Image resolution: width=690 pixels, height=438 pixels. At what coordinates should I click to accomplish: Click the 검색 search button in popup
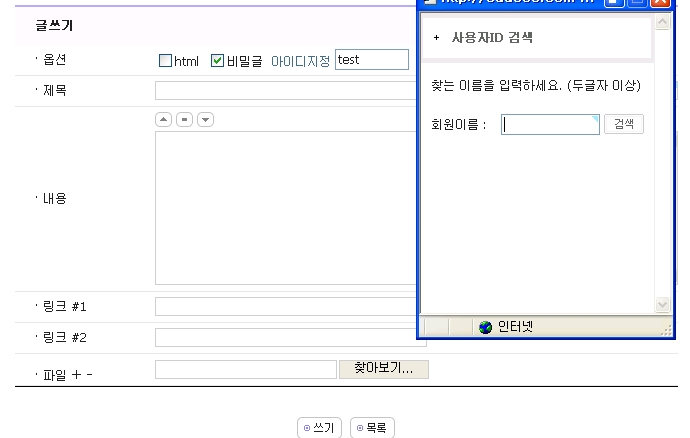[x=624, y=124]
